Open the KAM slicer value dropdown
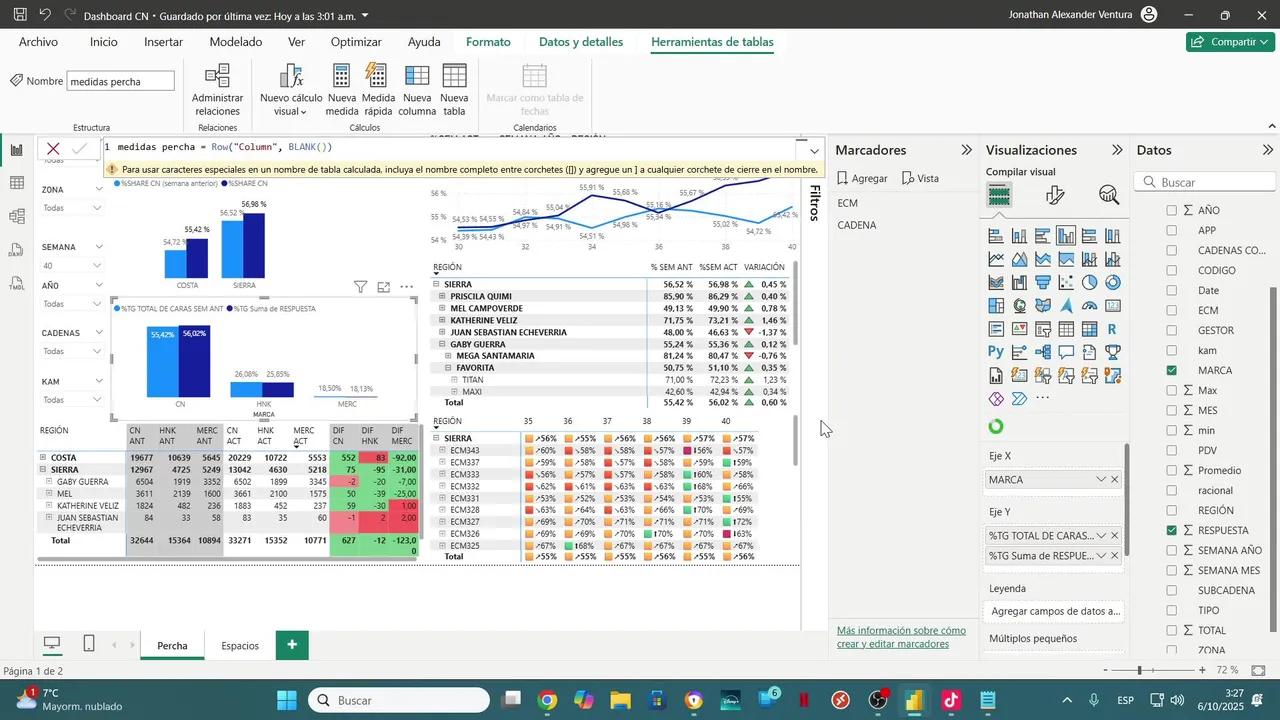The height and width of the screenshot is (720, 1280). [72, 399]
